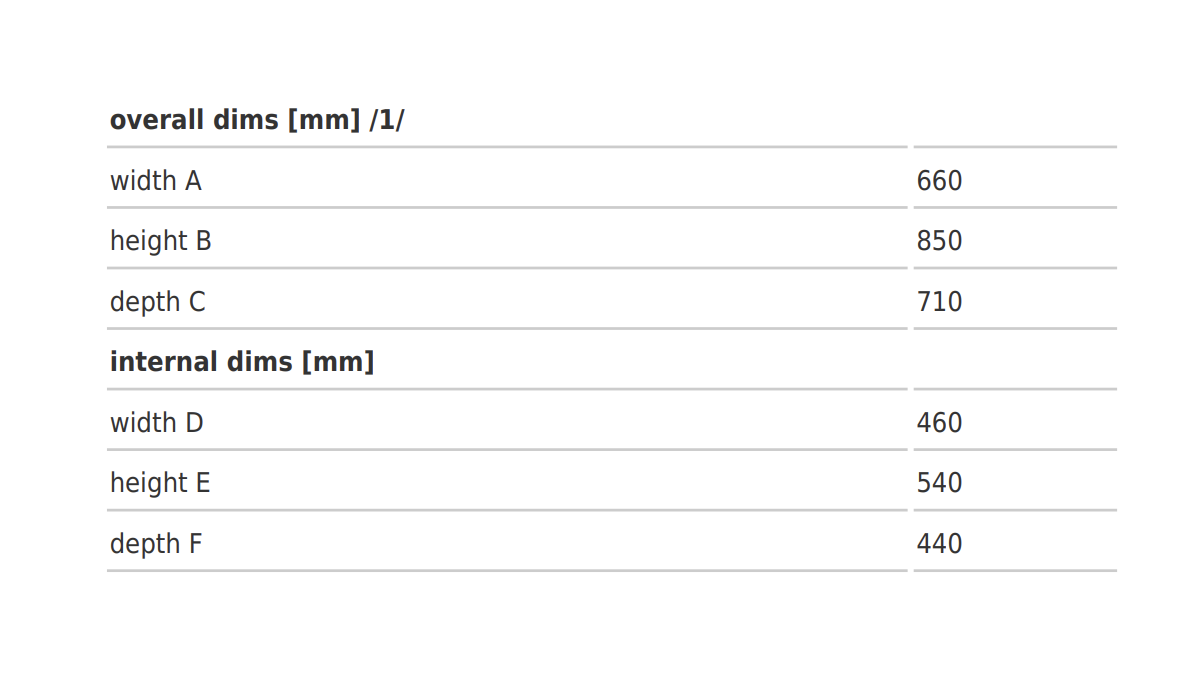Click the height B value 850
Screen dimensions: 1180x686
tap(939, 241)
